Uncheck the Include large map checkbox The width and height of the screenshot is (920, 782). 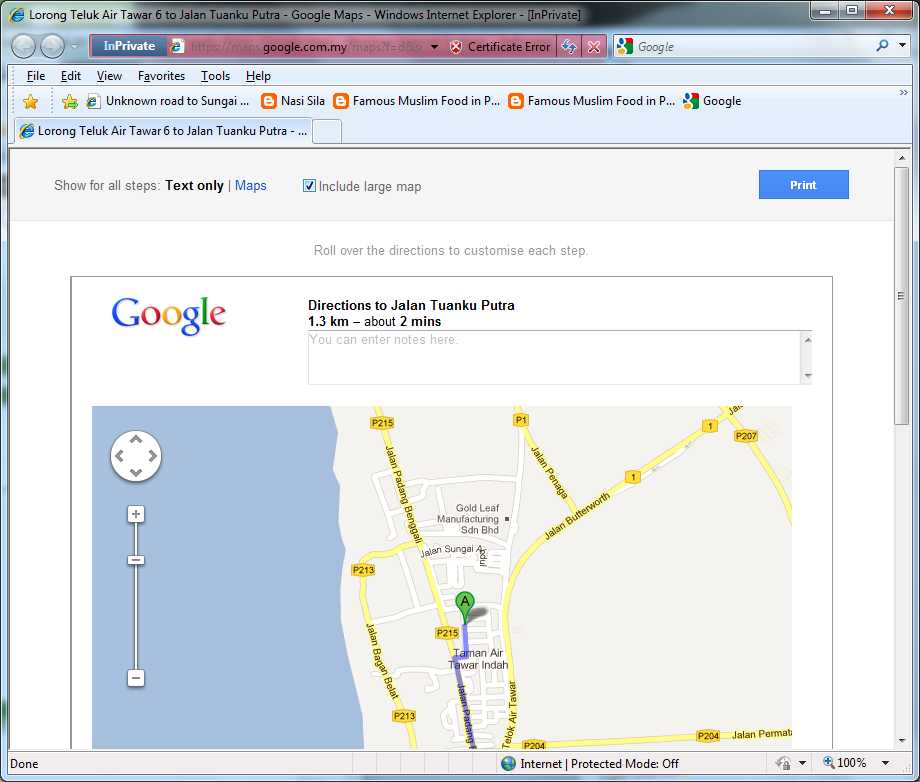tap(309, 186)
